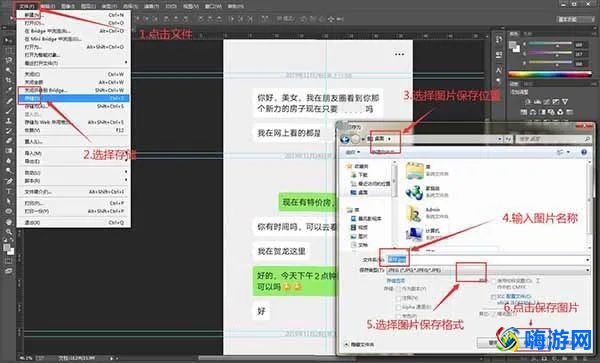
Task: Expand the 脚本 submenu
Action: pos(75,181)
